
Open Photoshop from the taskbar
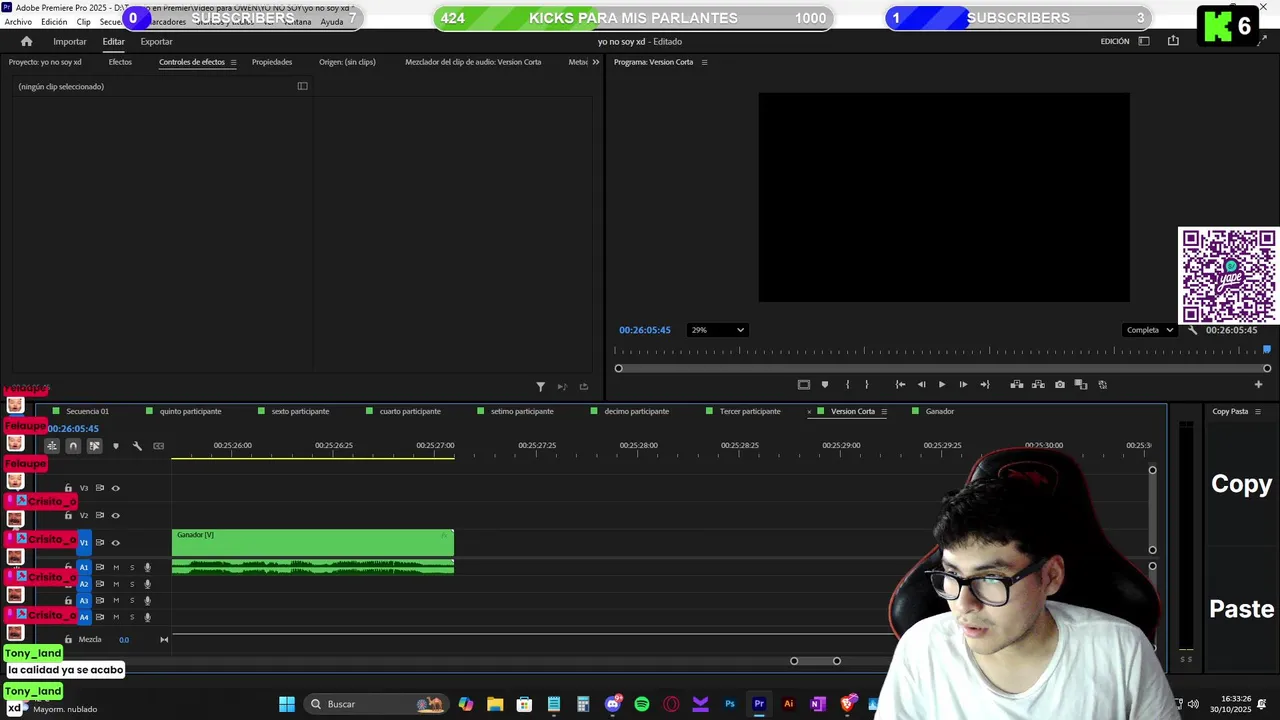[x=730, y=704]
